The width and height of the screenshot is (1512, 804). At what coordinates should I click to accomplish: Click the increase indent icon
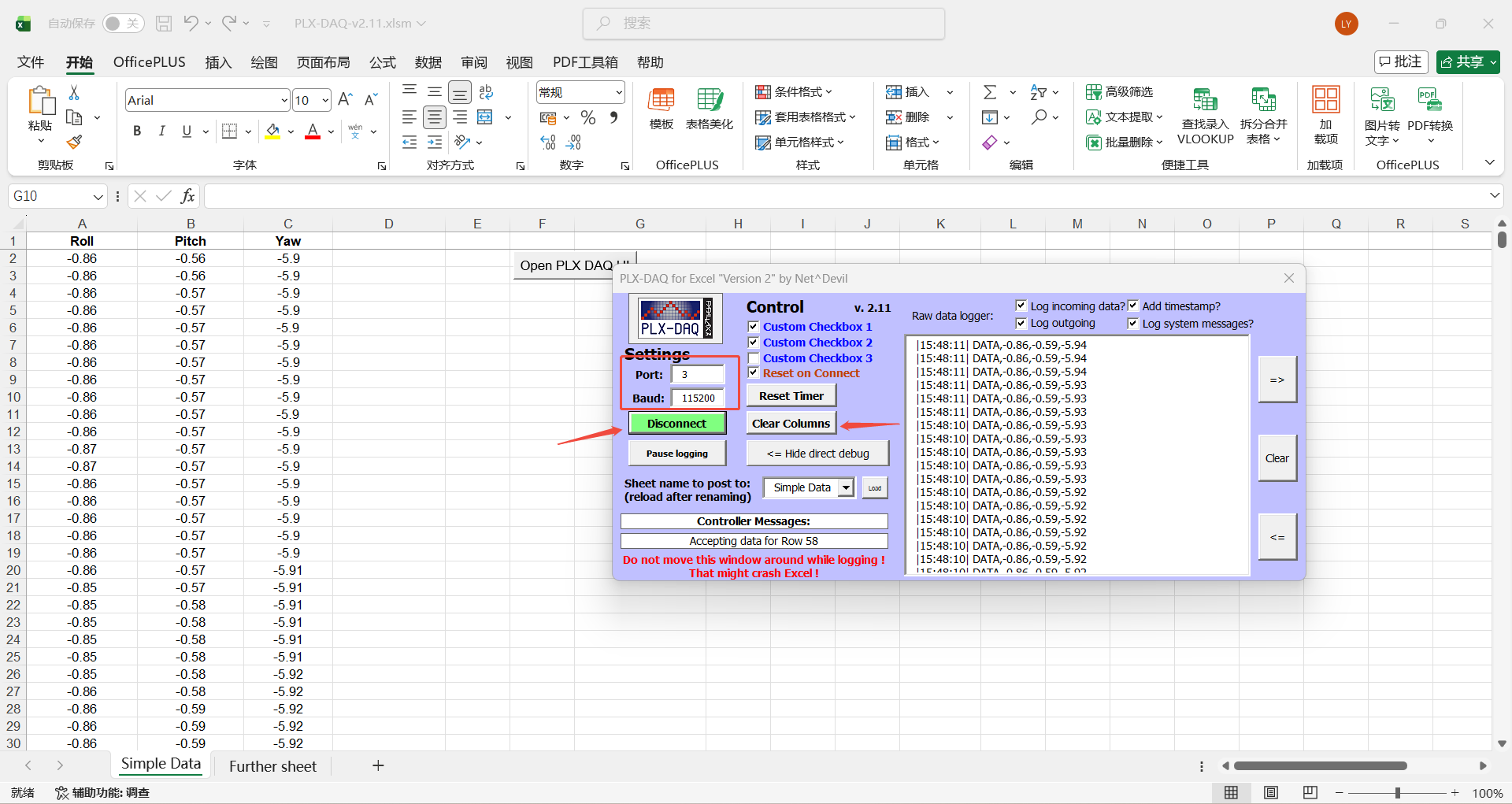pos(435,143)
